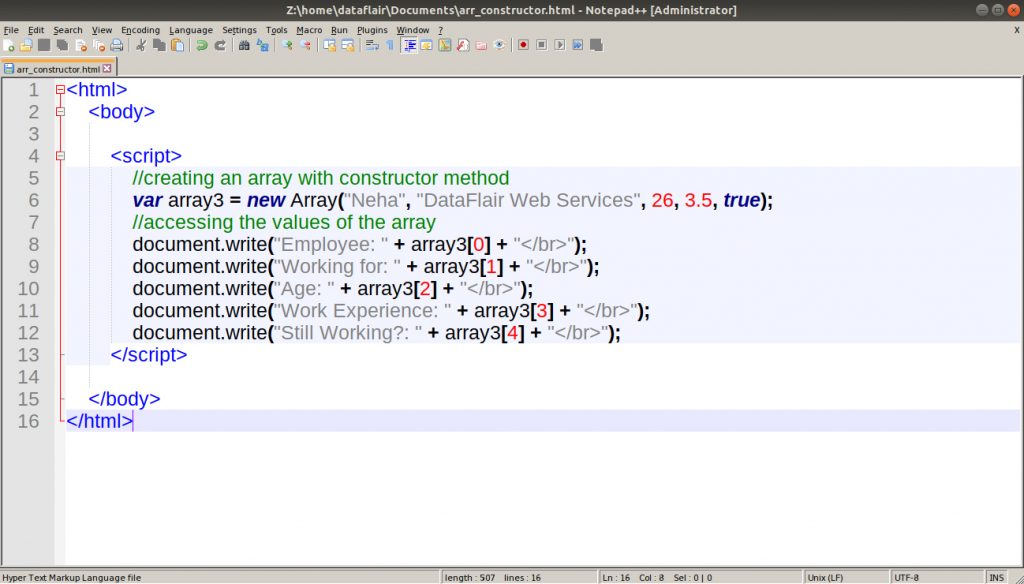This screenshot has height=584, width=1024.
Task: Open the Plugins menu
Action: click(x=372, y=30)
